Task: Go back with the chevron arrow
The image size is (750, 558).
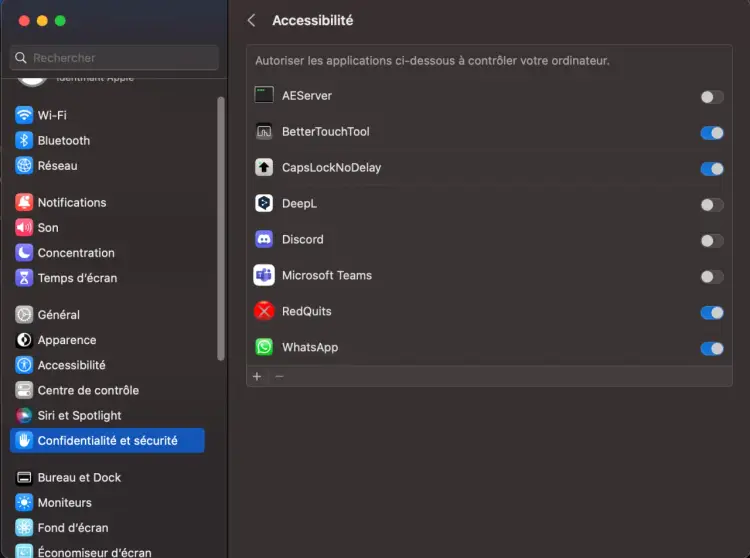Action: [x=251, y=21]
